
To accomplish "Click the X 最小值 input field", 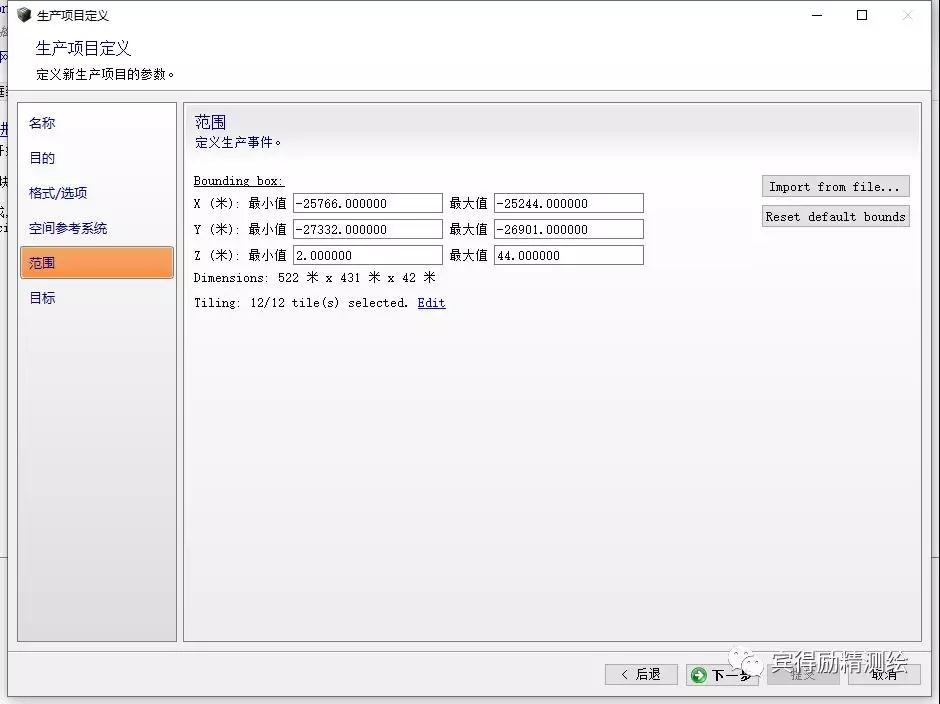I will click(367, 204).
